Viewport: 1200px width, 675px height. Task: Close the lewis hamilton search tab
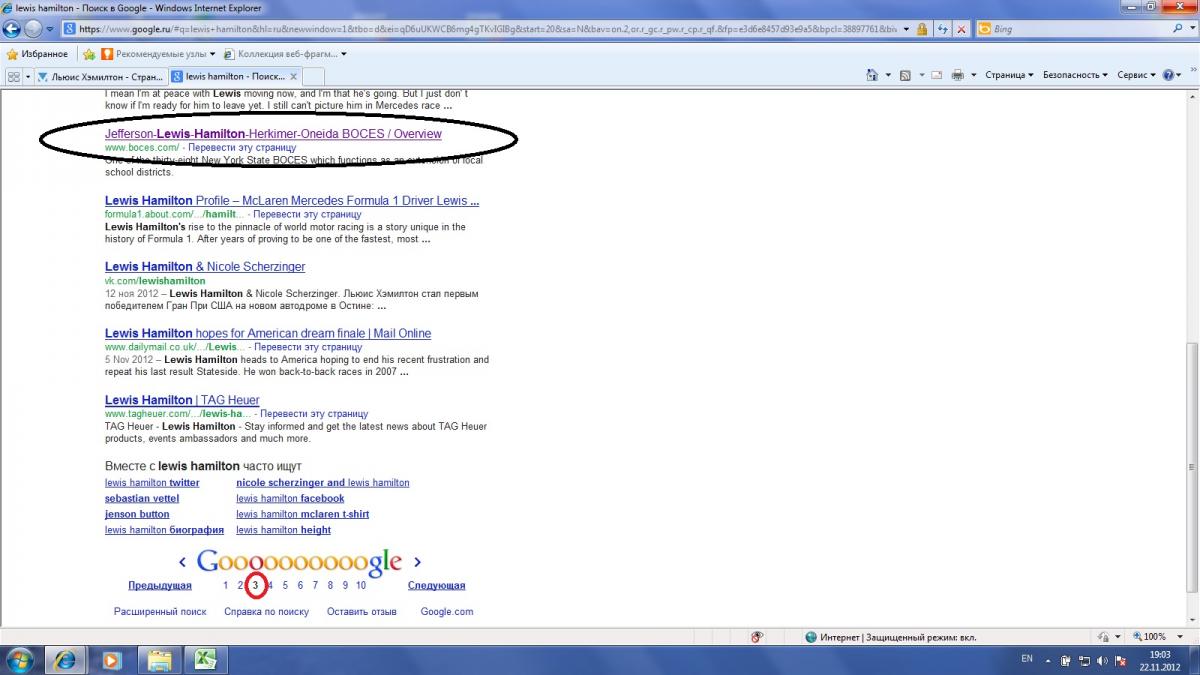pyautogui.click(x=293, y=76)
